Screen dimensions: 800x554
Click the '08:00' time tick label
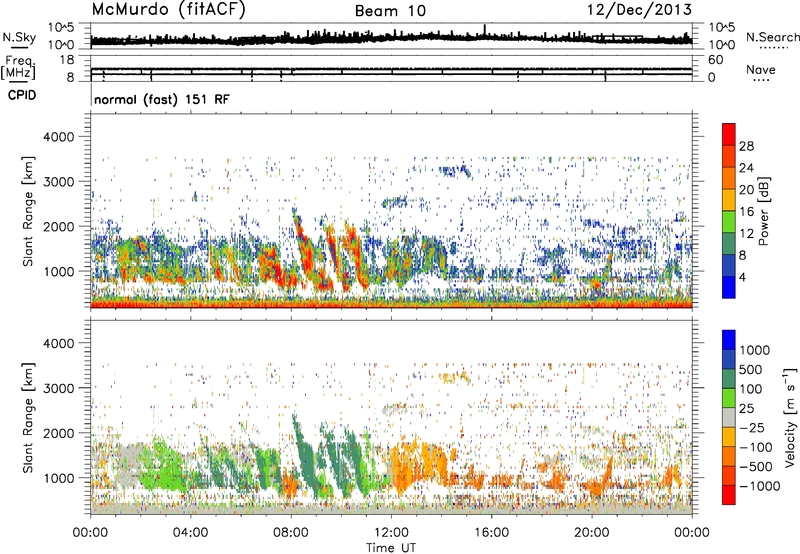pos(291,533)
